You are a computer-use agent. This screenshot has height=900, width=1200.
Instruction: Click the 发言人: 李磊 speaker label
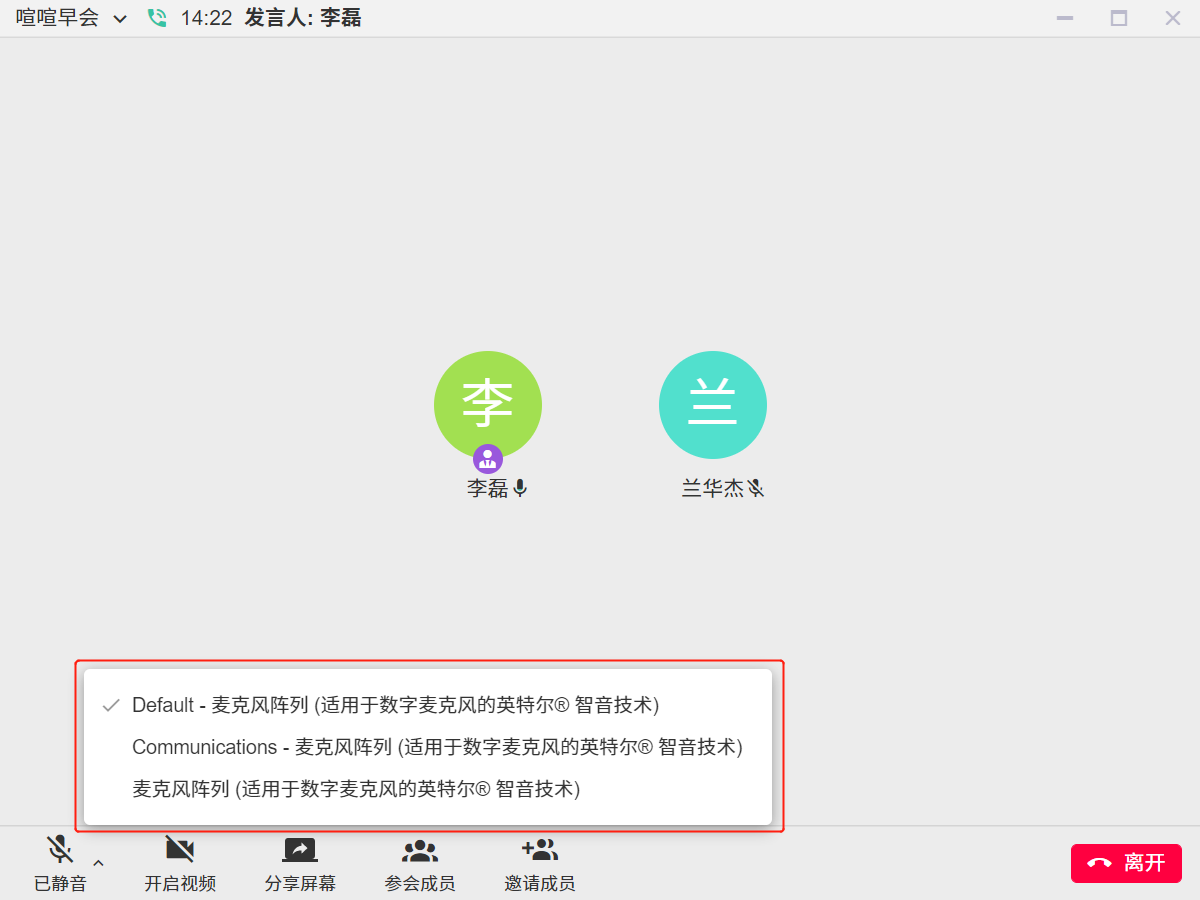tap(303, 18)
